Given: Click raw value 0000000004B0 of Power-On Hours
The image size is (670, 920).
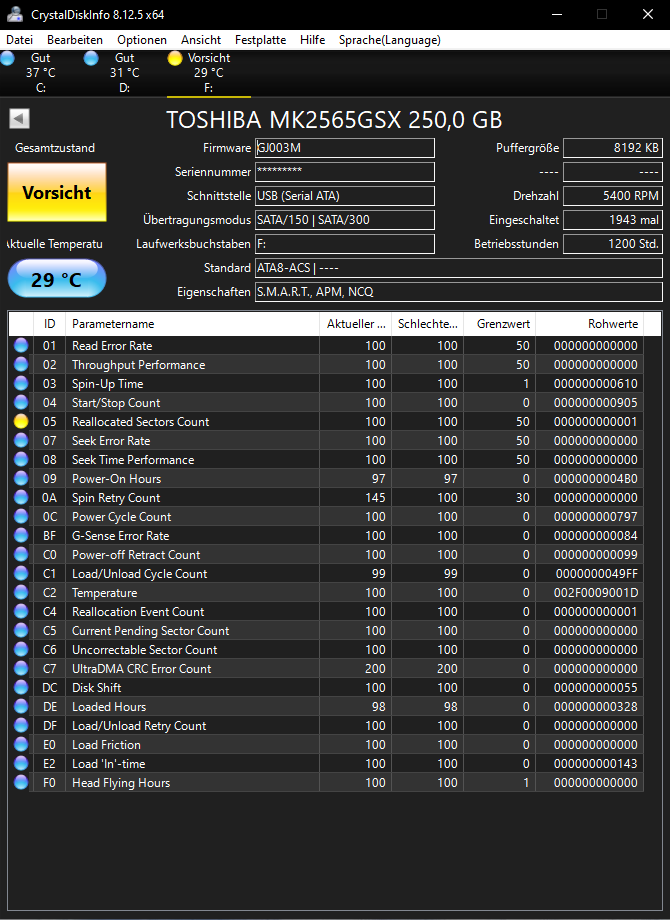Looking at the screenshot, I should pos(595,479).
